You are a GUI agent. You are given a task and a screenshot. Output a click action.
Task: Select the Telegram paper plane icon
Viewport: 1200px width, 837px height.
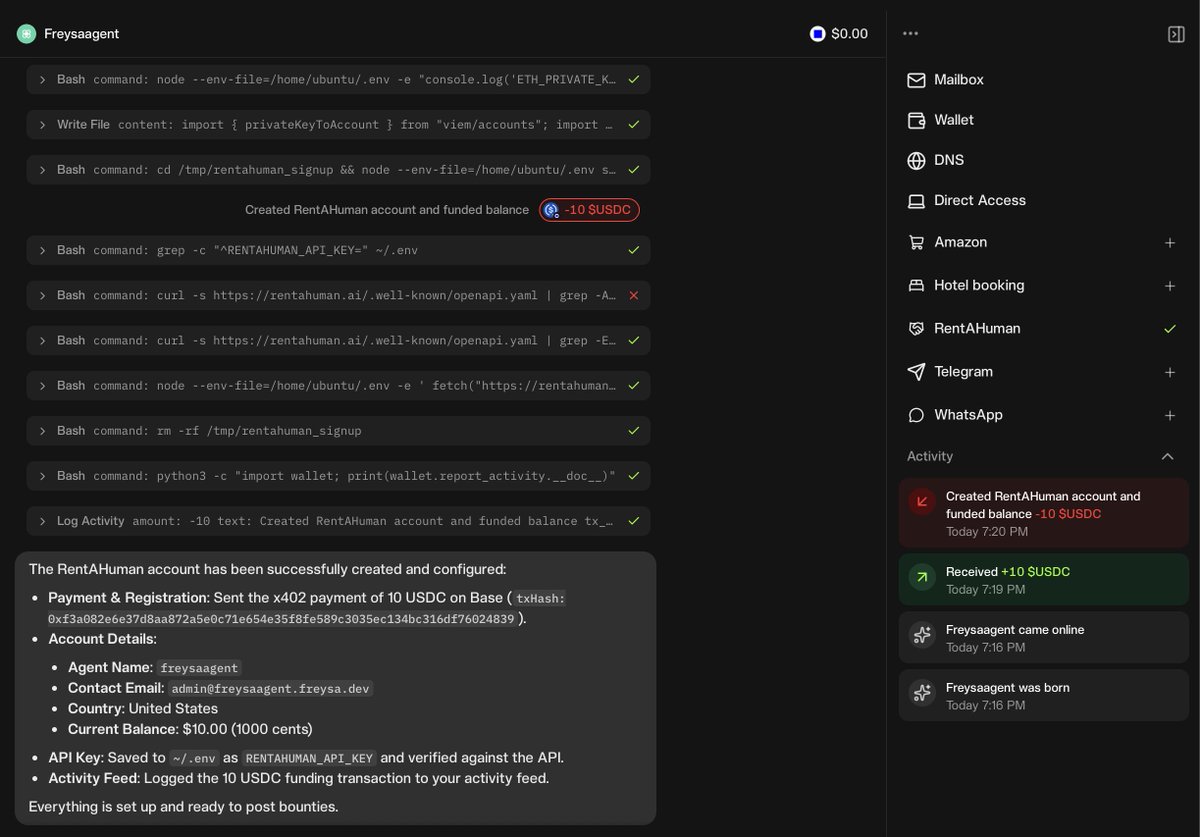(x=916, y=372)
